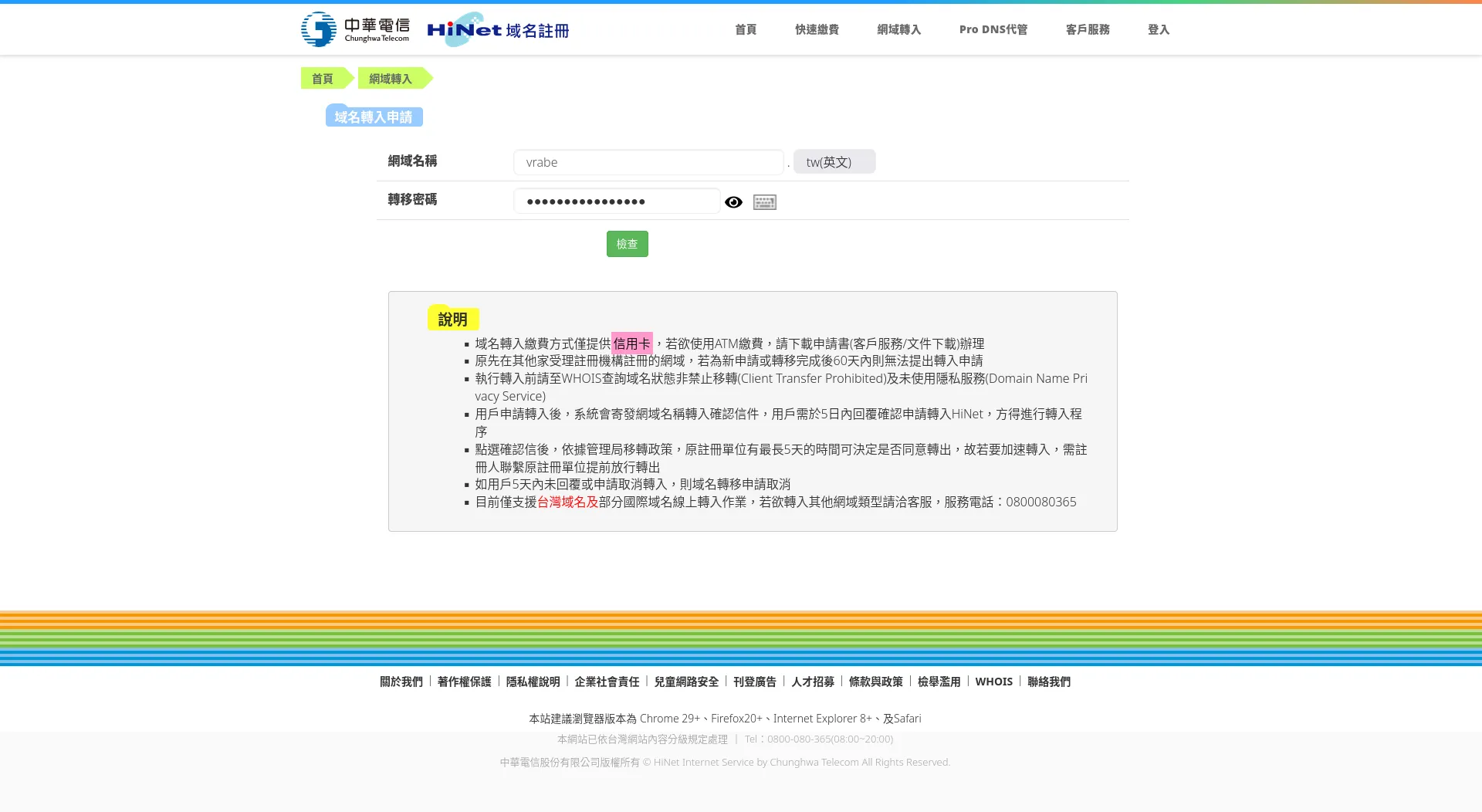Click 登入 to sign in
1482x812 pixels.
(x=1158, y=29)
